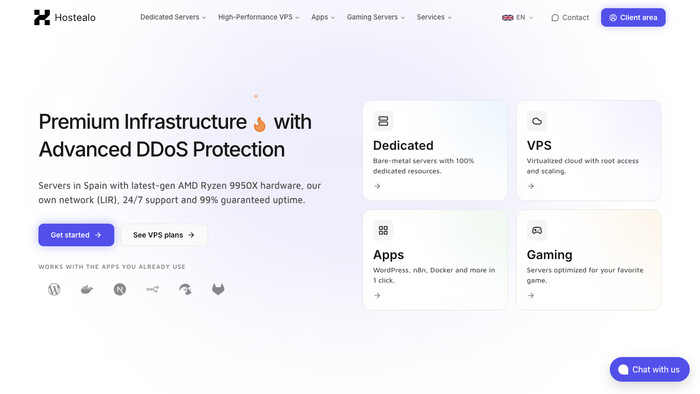Open the Client area
The height and width of the screenshot is (394, 700).
[x=633, y=17]
